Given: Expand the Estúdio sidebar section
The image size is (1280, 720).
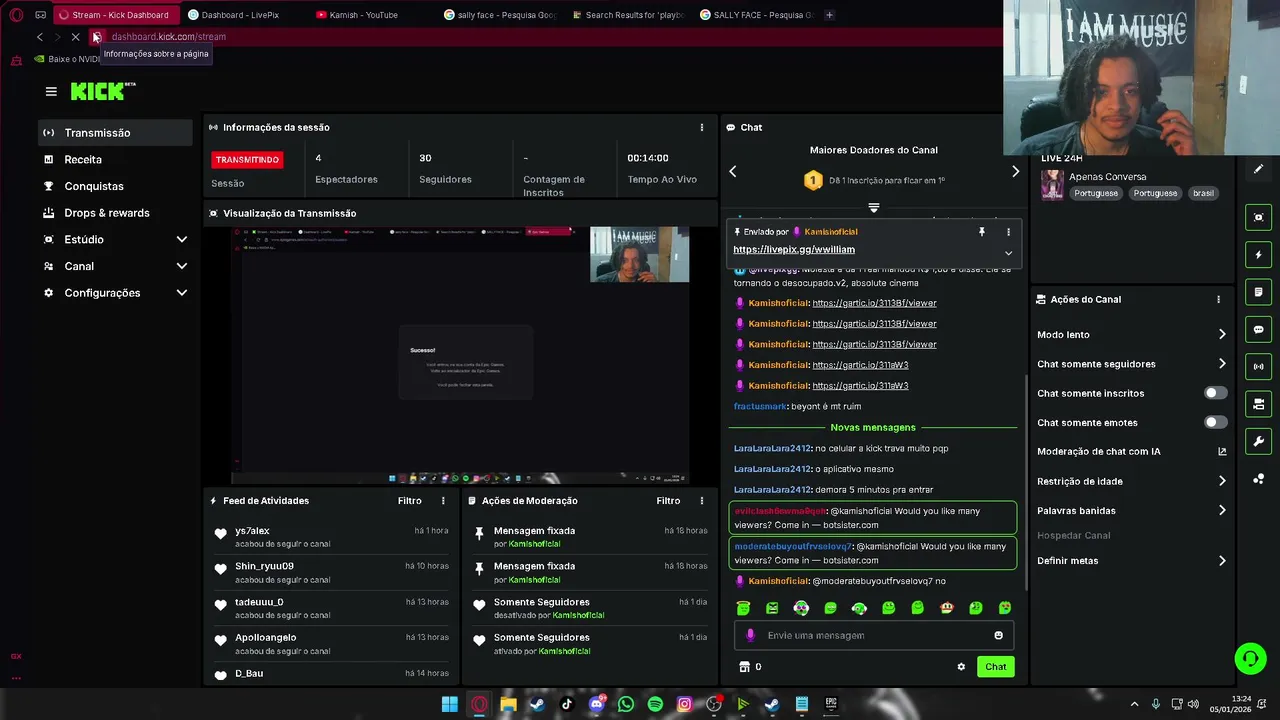Looking at the screenshot, I should pyautogui.click(x=182, y=240).
